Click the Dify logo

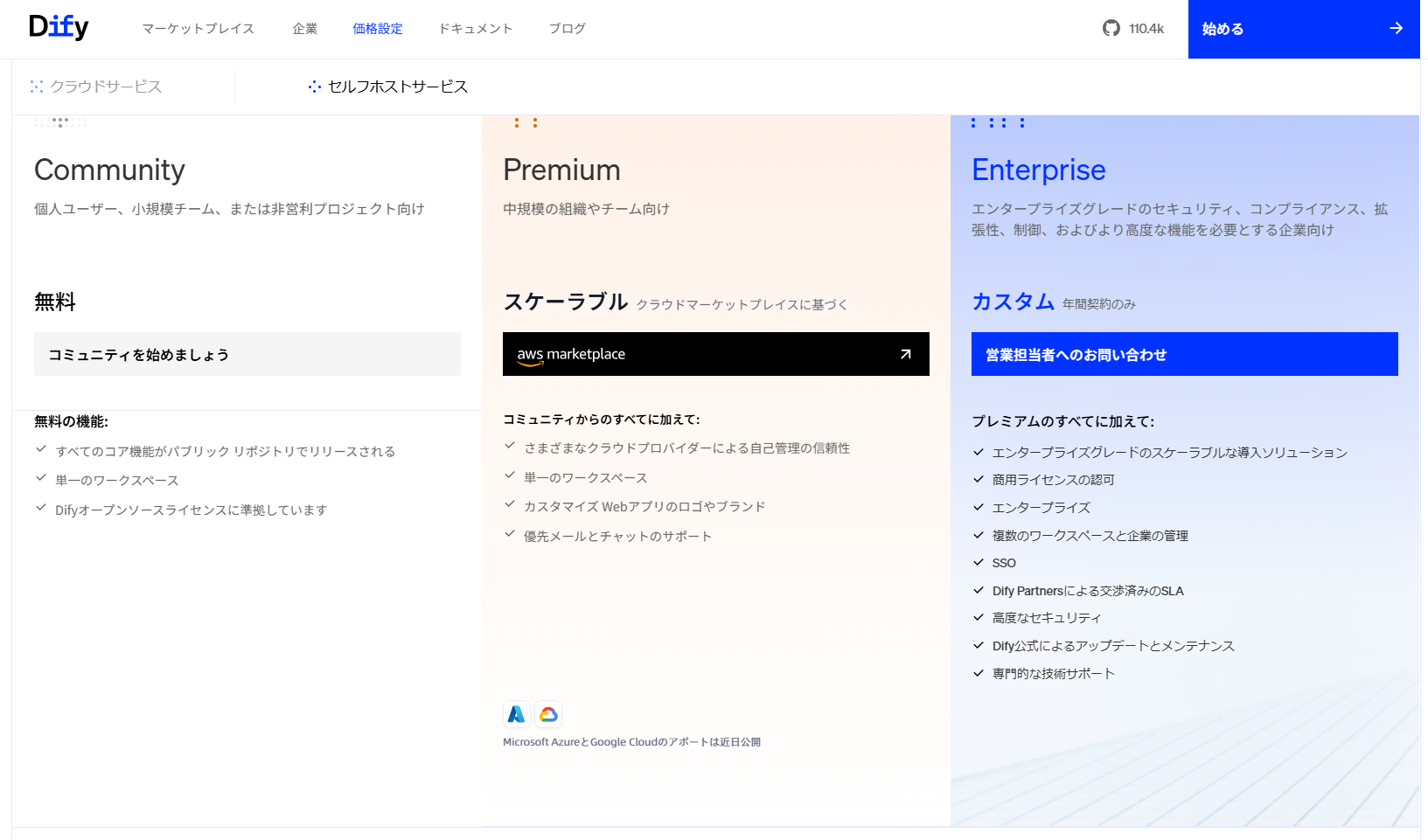pyautogui.click(x=59, y=27)
